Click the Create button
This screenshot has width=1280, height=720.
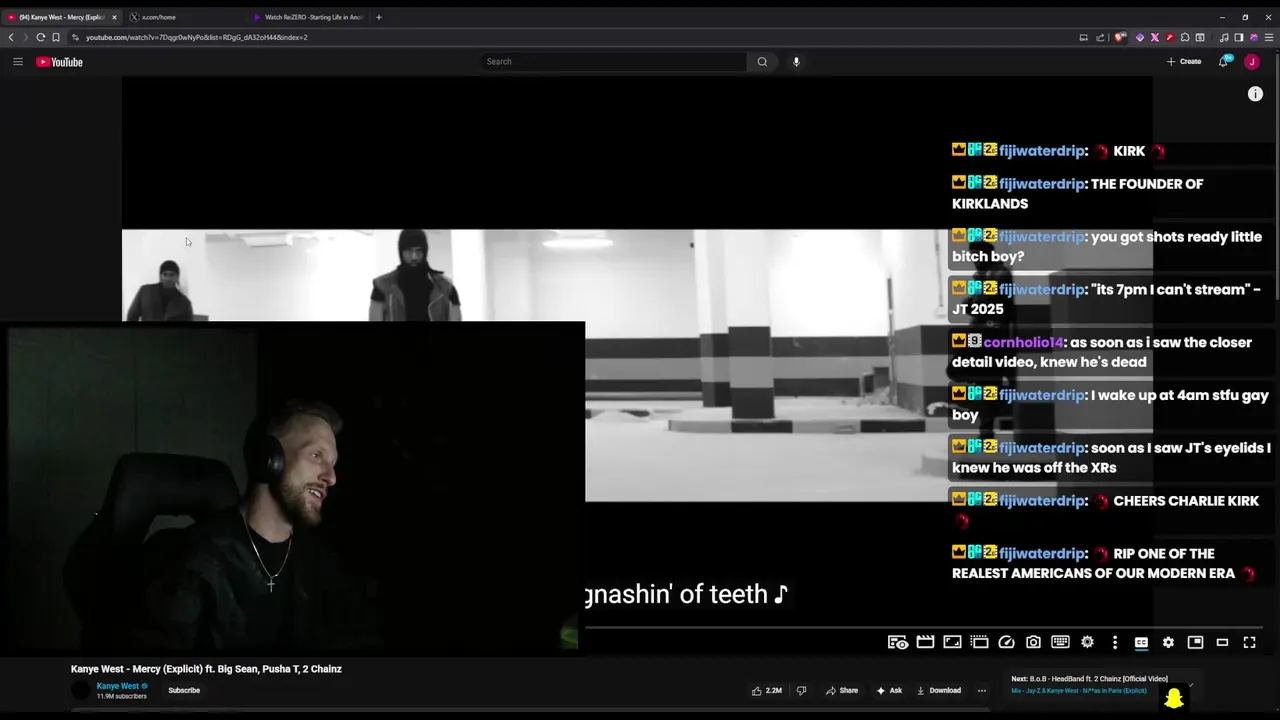[x=1184, y=62]
